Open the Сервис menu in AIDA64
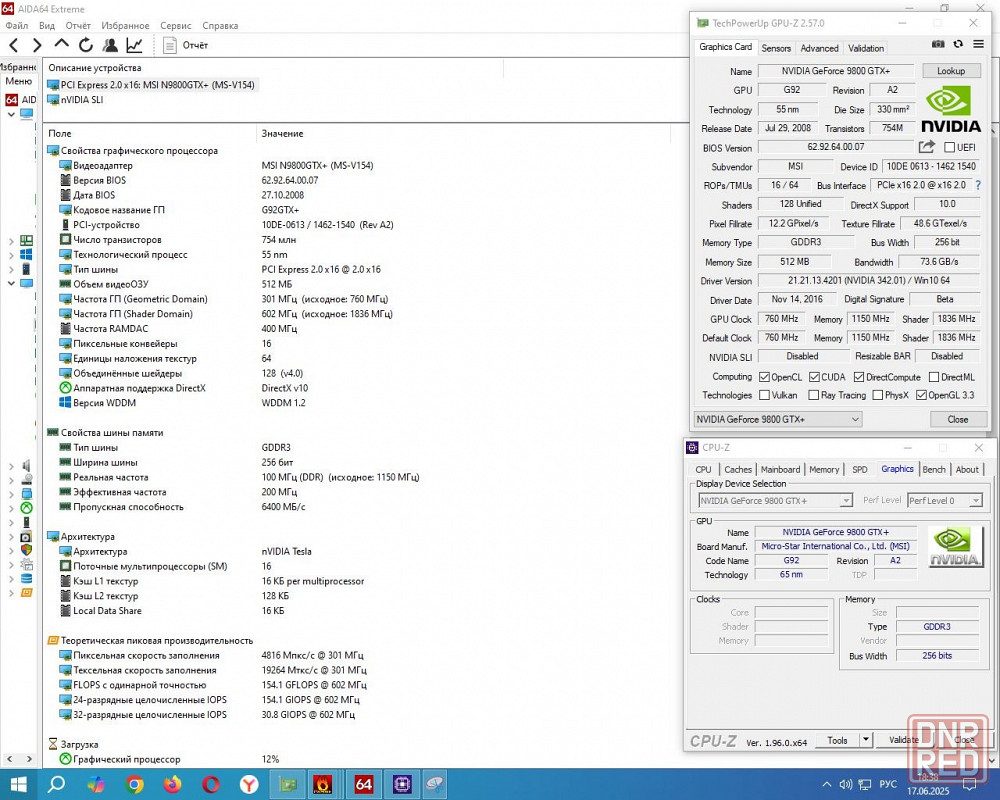 pos(175,26)
